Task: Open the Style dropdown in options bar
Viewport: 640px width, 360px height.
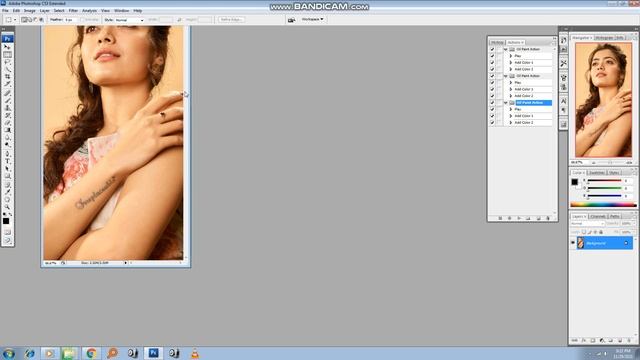Action: 129,20
